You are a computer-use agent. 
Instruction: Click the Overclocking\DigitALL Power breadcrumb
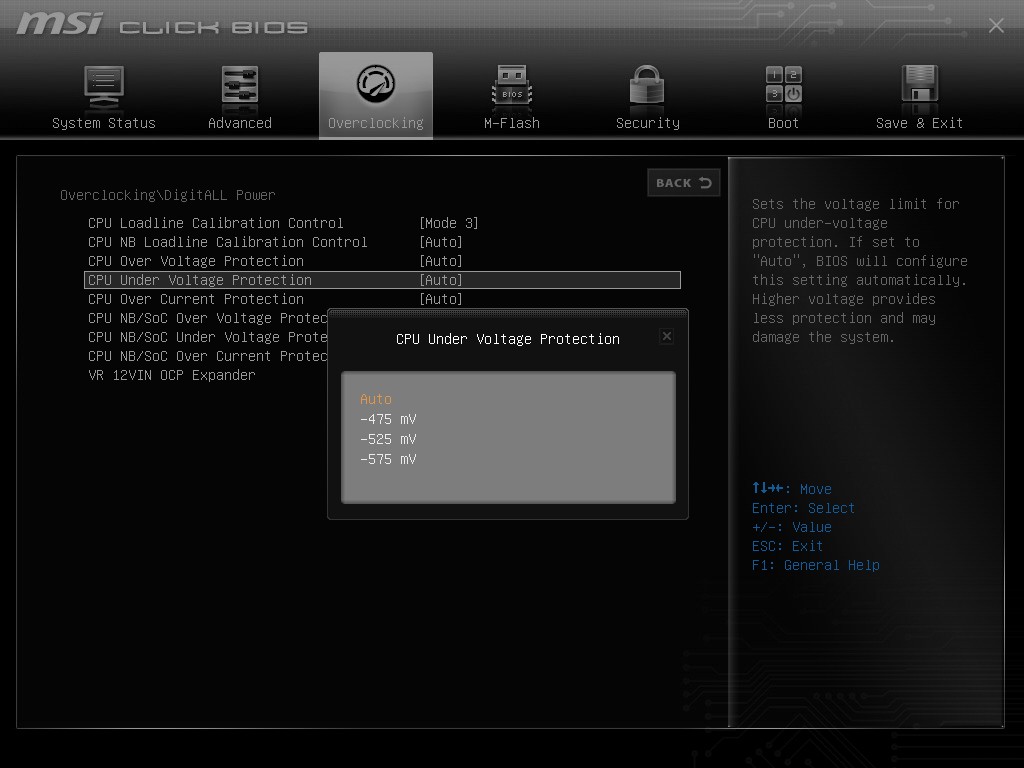tap(168, 195)
